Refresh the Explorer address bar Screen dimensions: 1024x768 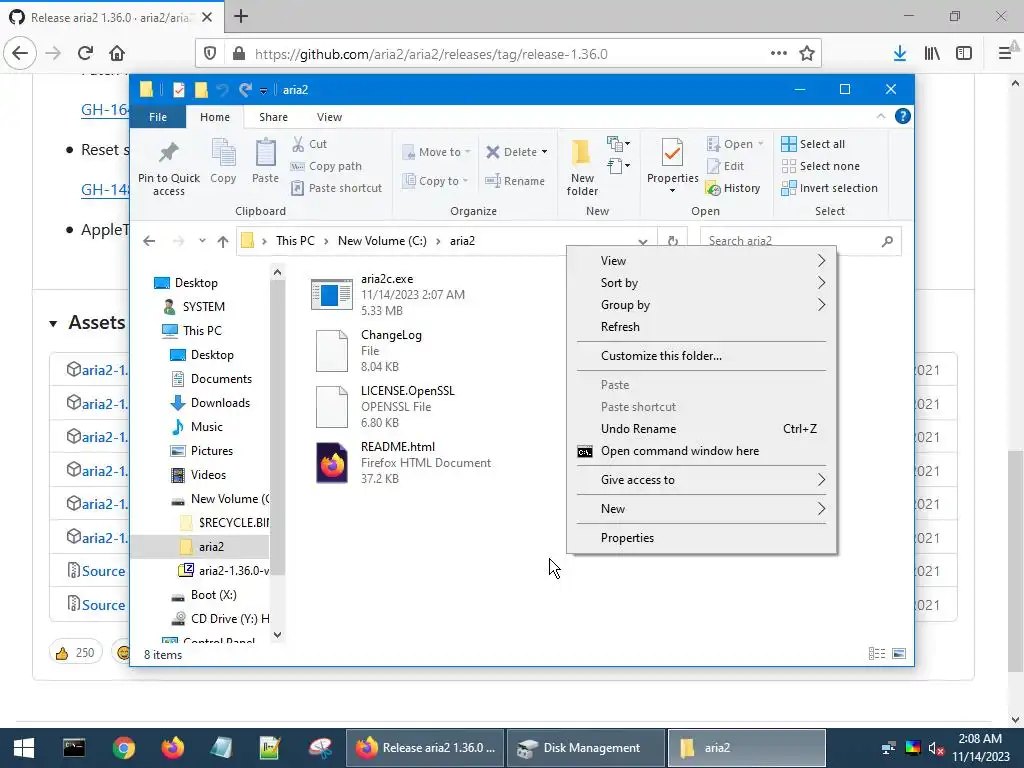(673, 241)
